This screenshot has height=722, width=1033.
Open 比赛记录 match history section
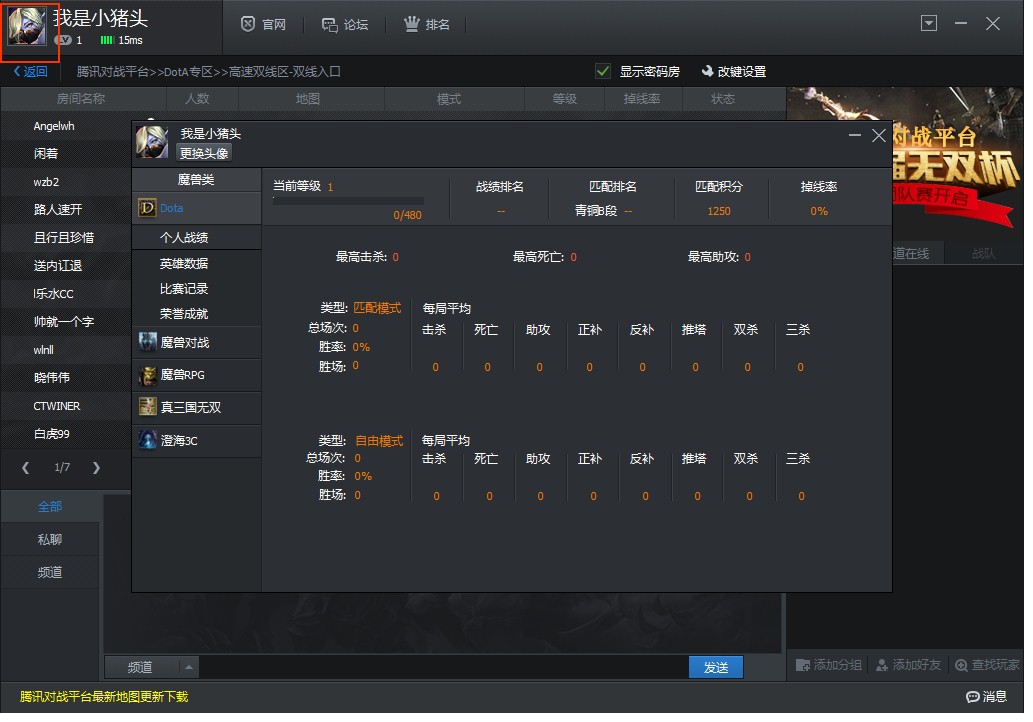tap(184, 289)
